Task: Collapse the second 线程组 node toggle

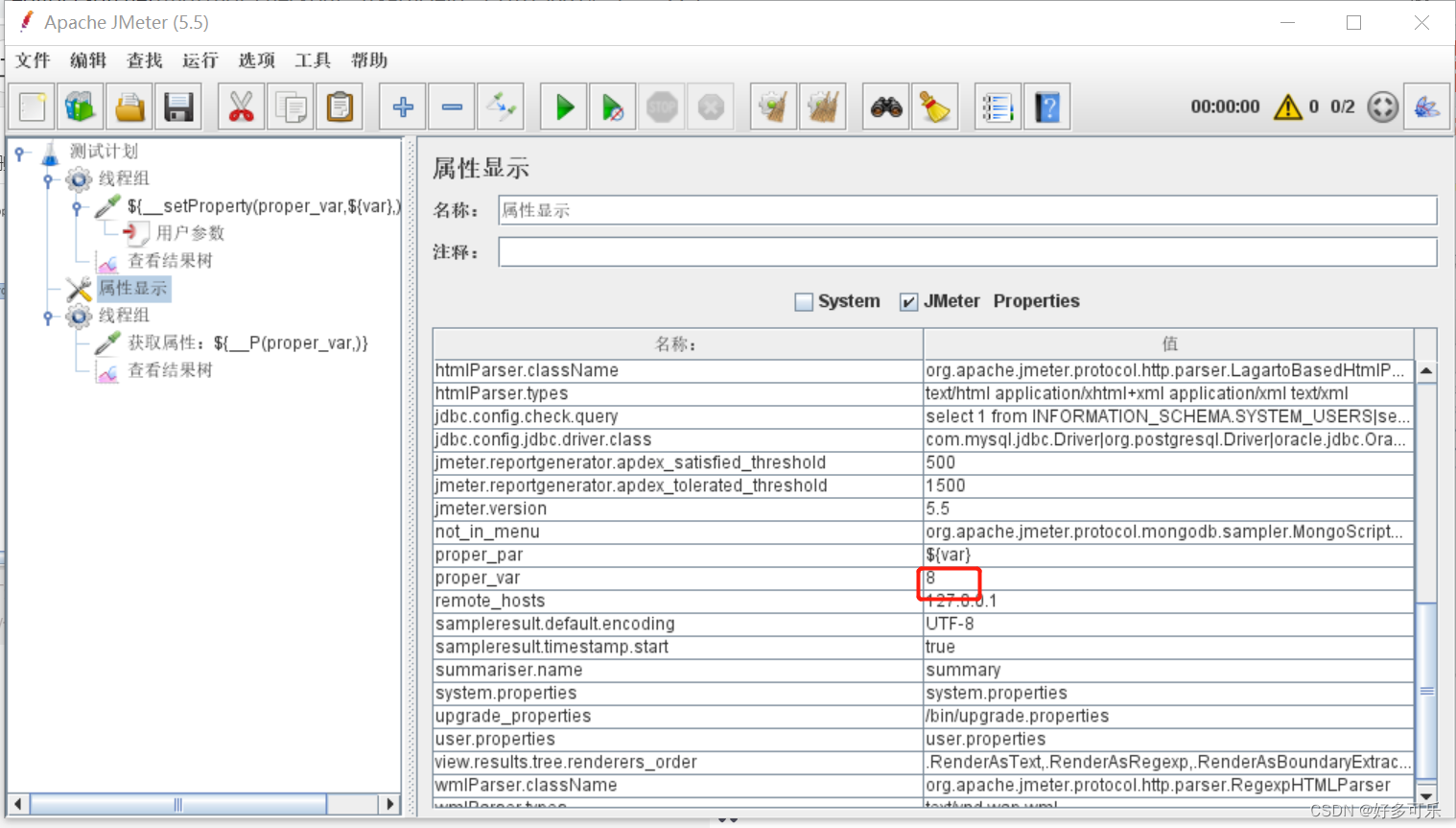Action: (x=48, y=317)
